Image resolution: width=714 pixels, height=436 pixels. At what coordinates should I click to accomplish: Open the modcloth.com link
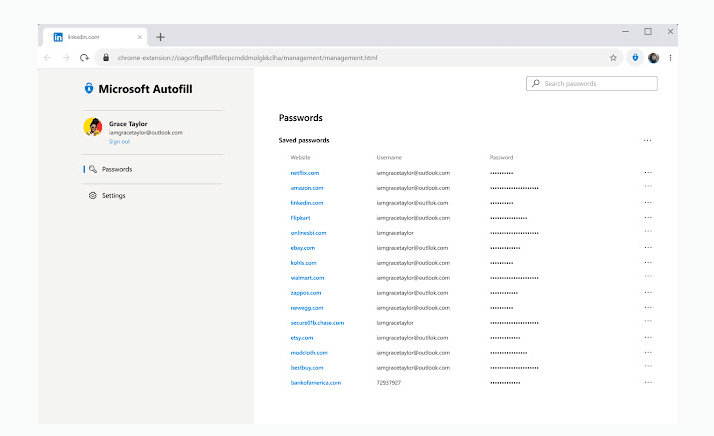(309, 353)
